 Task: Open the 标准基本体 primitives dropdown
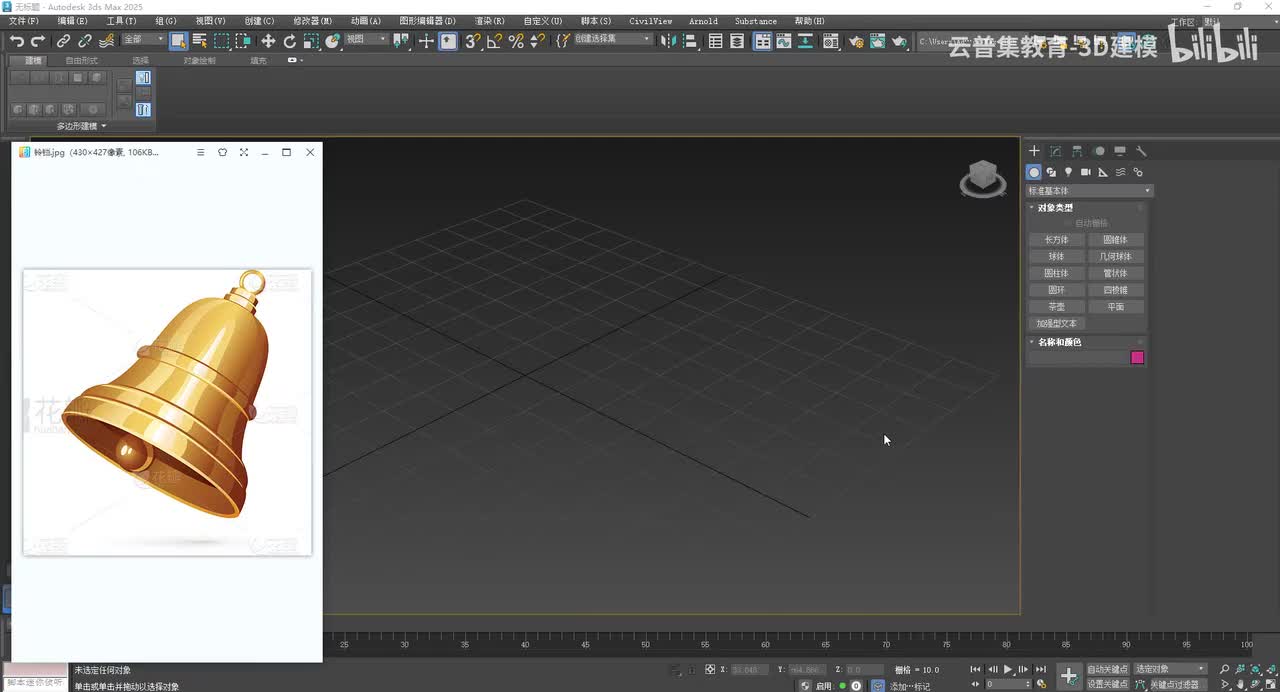point(1090,191)
